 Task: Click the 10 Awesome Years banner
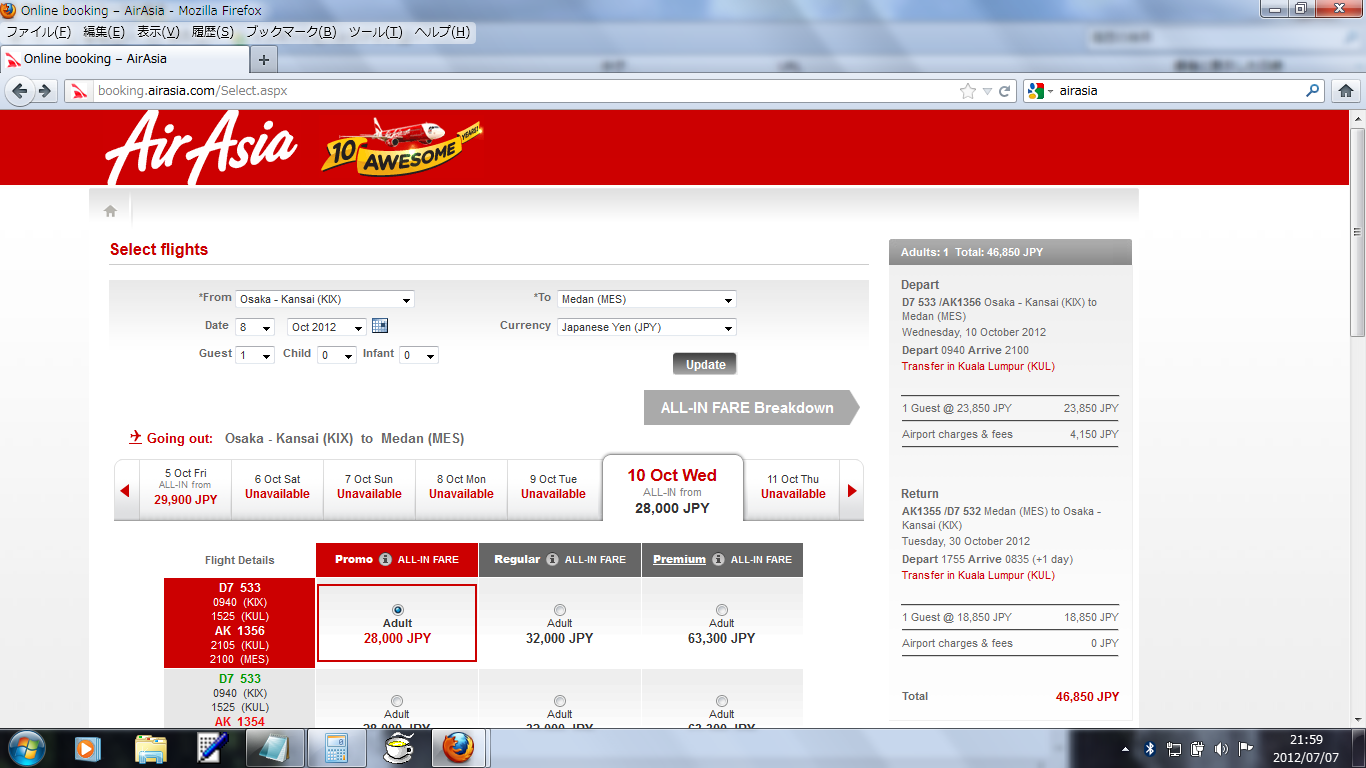coord(402,146)
